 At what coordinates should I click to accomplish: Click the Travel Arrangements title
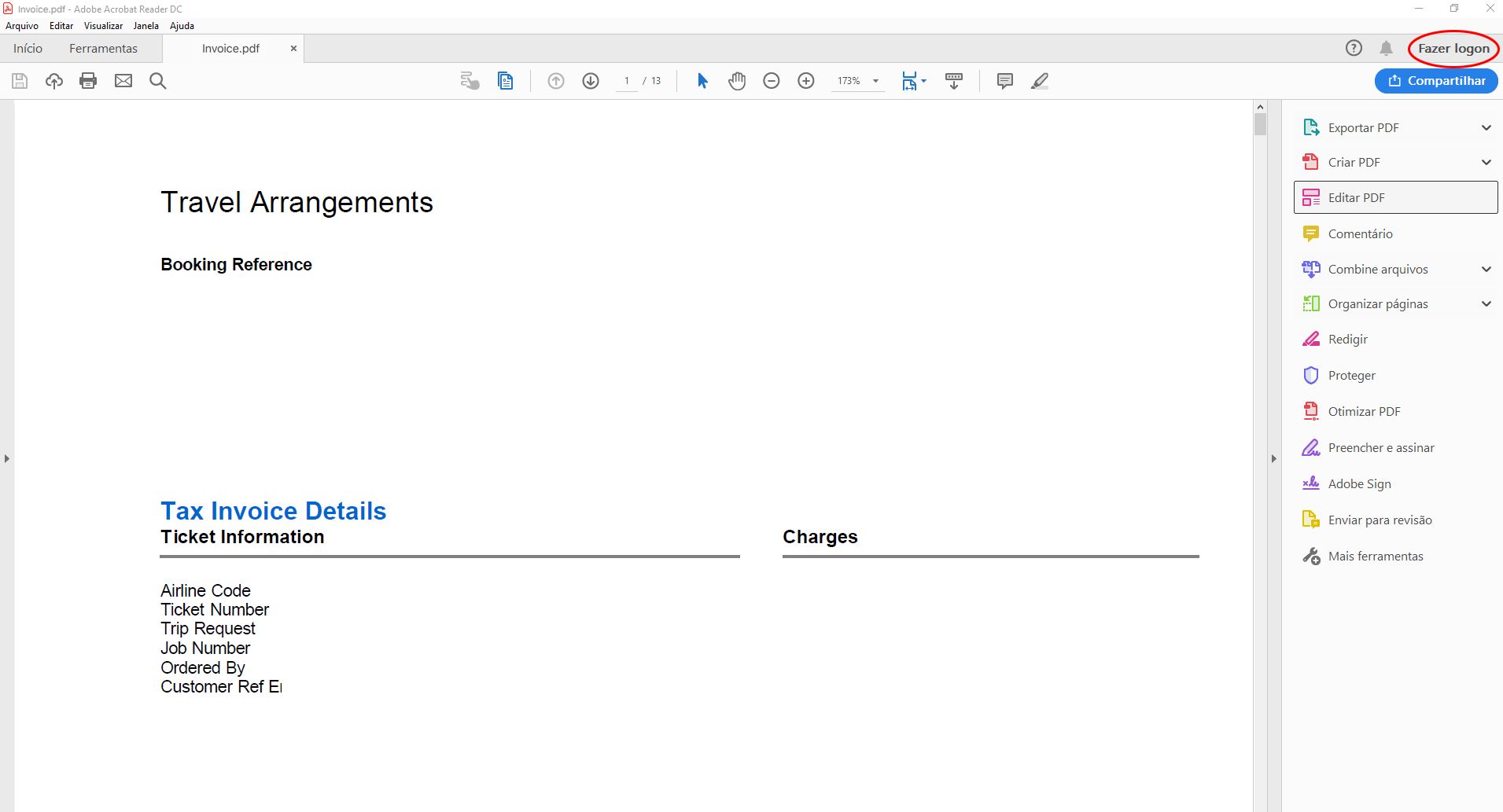[297, 202]
